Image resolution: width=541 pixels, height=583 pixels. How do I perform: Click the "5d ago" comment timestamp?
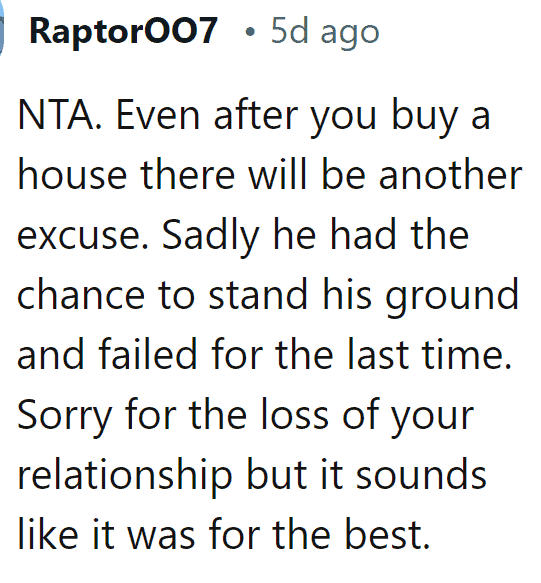325,32
